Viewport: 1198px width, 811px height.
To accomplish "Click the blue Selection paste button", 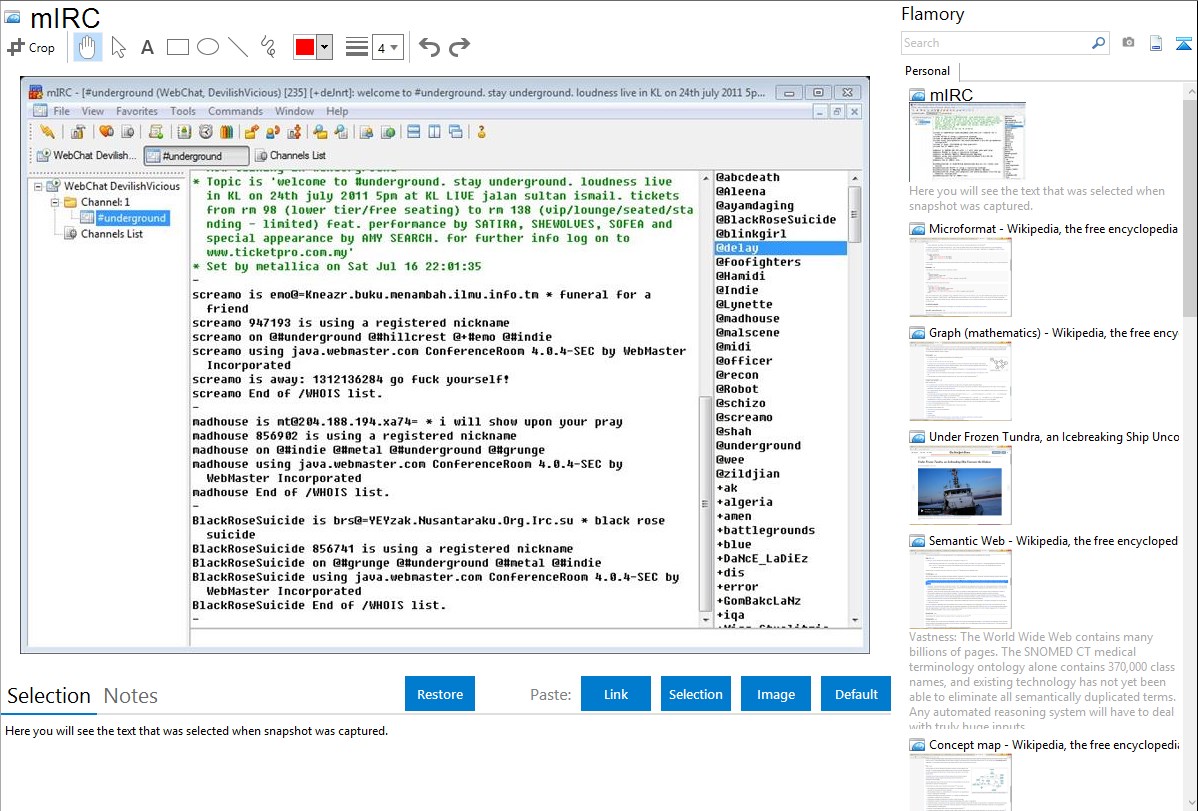I will [696, 694].
